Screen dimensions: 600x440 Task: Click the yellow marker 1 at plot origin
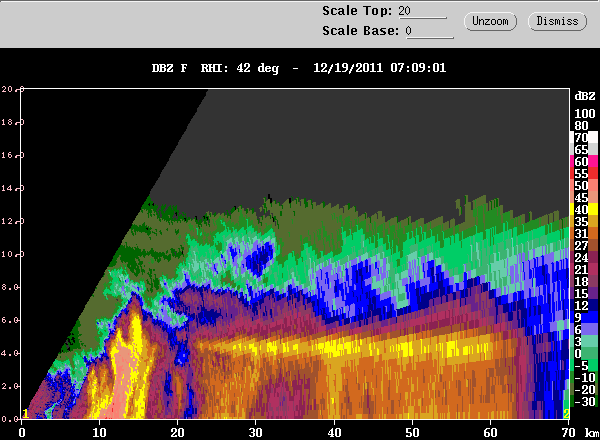coord(26,414)
